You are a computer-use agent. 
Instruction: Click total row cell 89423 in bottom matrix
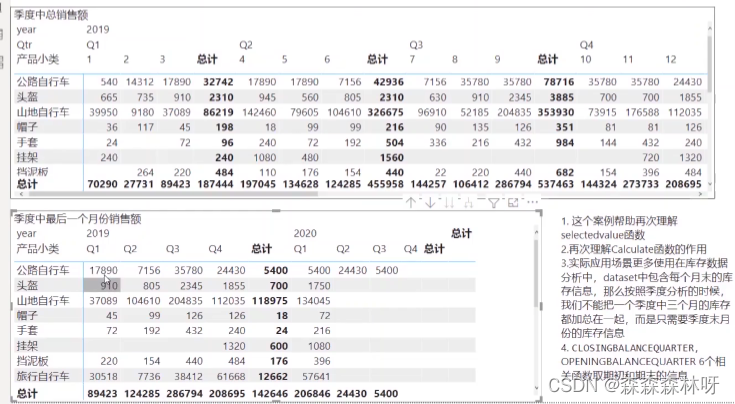(x=102, y=393)
